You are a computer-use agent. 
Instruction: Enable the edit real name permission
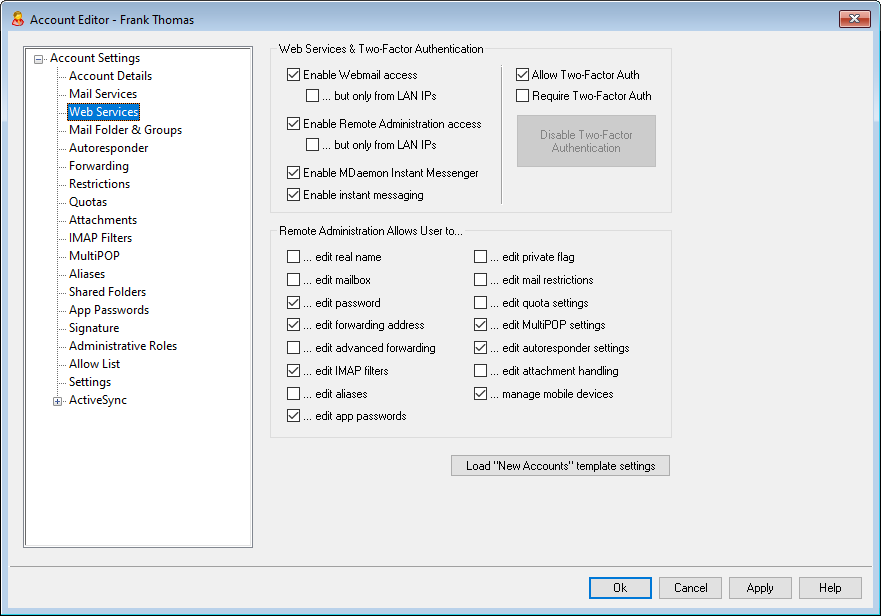tap(294, 257)
